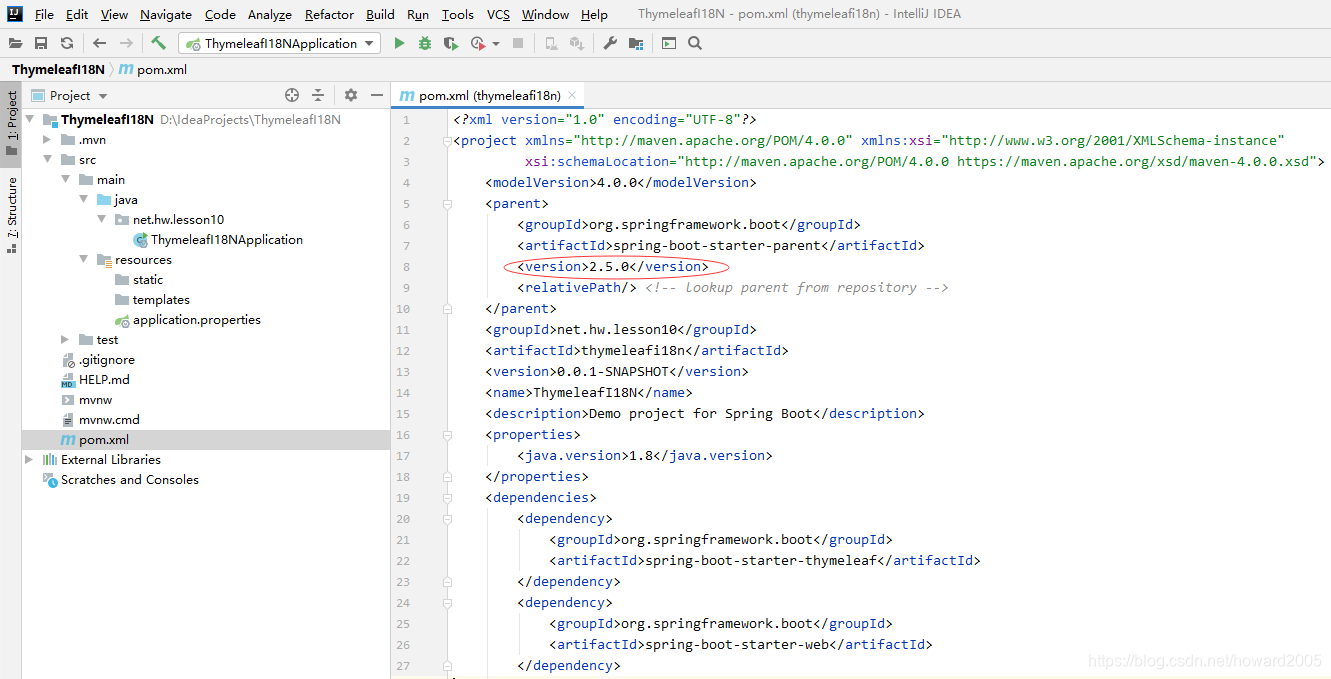Click ThymeleafI18N in the breadcrumb bar
This screenshot has width=1331, height=679.
[58, 70]
